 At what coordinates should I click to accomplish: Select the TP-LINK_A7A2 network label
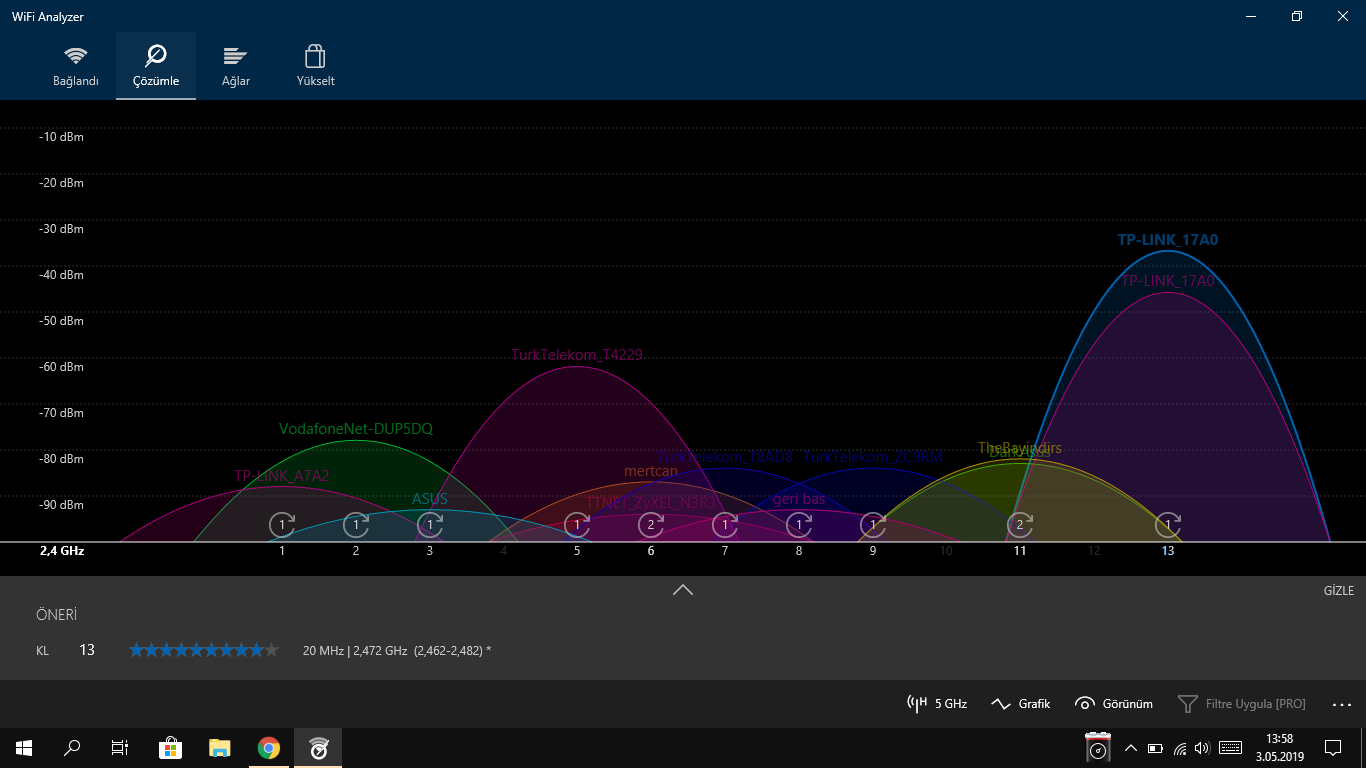pos(282,476)
